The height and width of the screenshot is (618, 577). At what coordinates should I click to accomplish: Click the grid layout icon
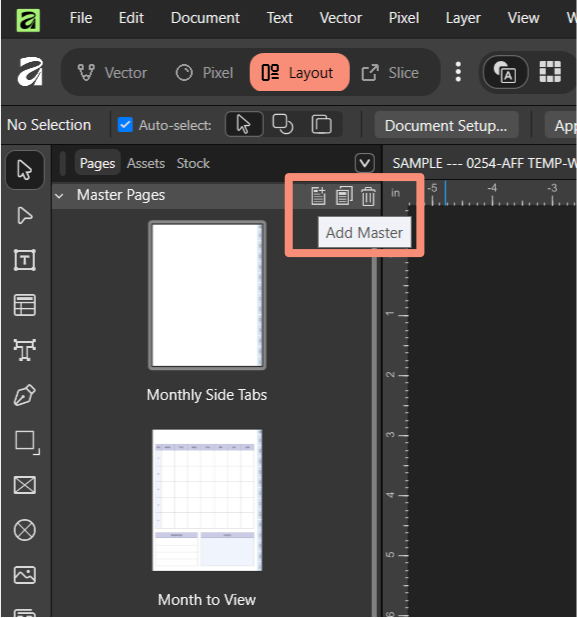(550, 72)
